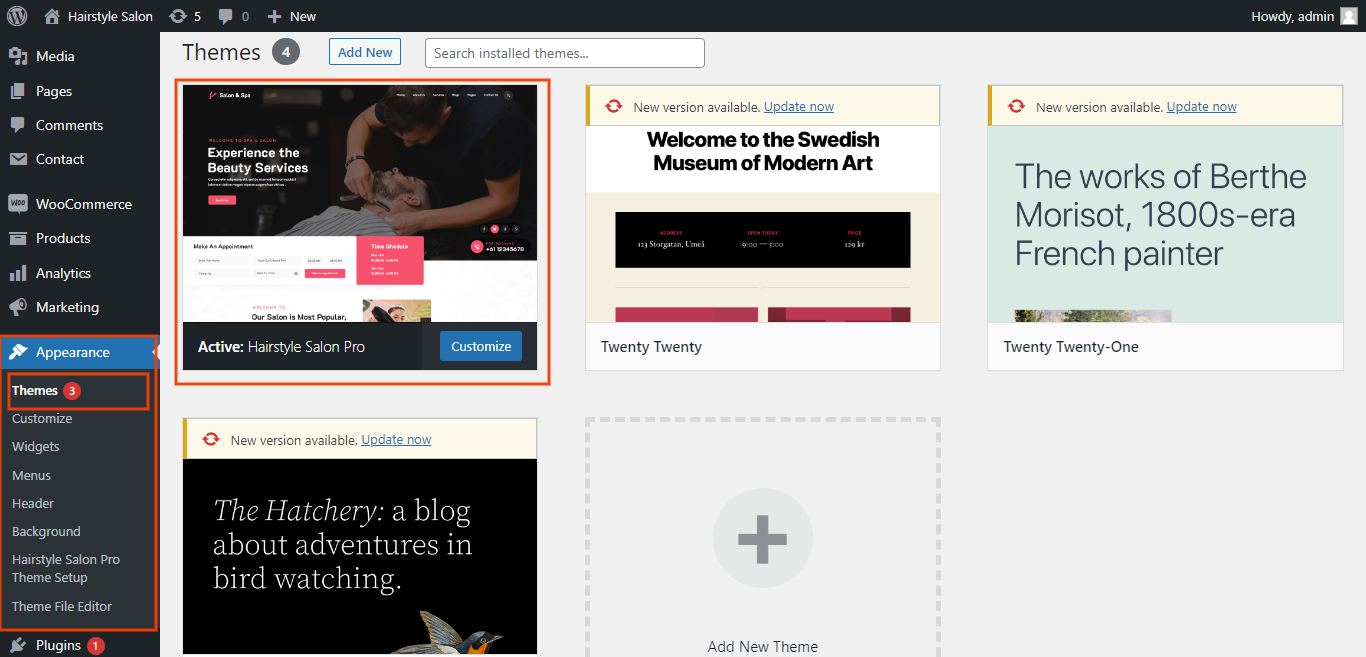The image size is (1366, 657).
Task: Click the Customize button on active theme
Action: click(x=481, y=346)
